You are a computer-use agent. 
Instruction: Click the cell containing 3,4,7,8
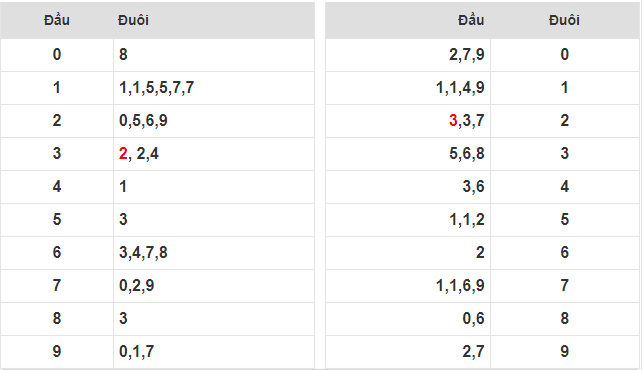[x=214, y=253]
